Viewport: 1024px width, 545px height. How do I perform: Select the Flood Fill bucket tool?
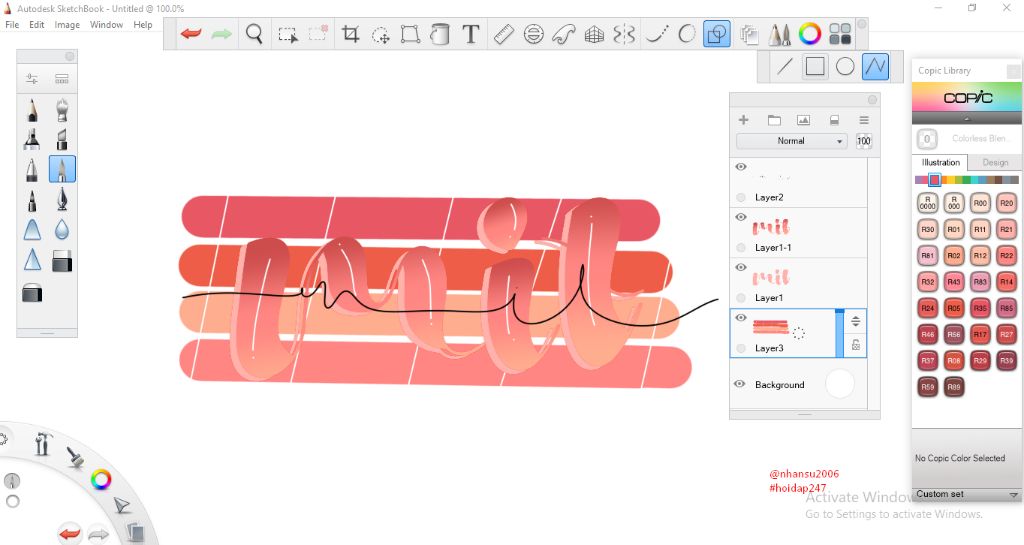pyautogui.click(x=440, y=34)
